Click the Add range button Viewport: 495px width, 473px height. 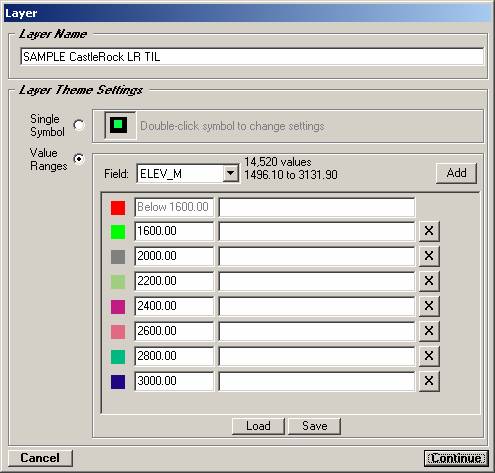pos(456,173)
